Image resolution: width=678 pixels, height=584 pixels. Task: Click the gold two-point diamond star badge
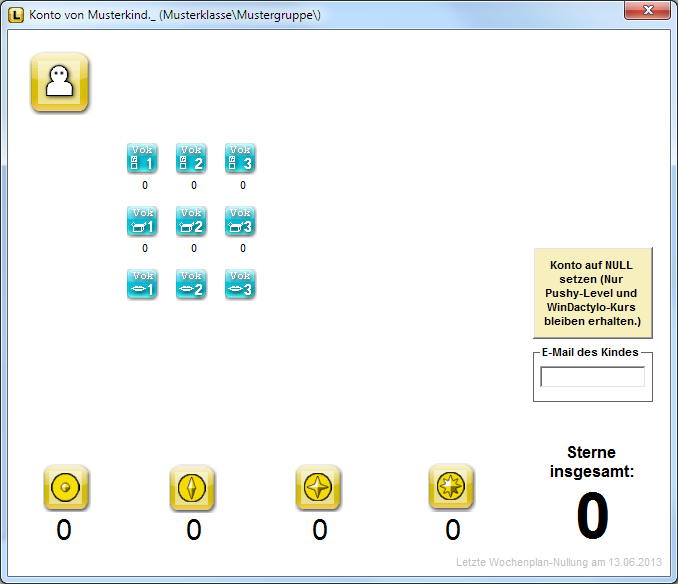[192, 488]
